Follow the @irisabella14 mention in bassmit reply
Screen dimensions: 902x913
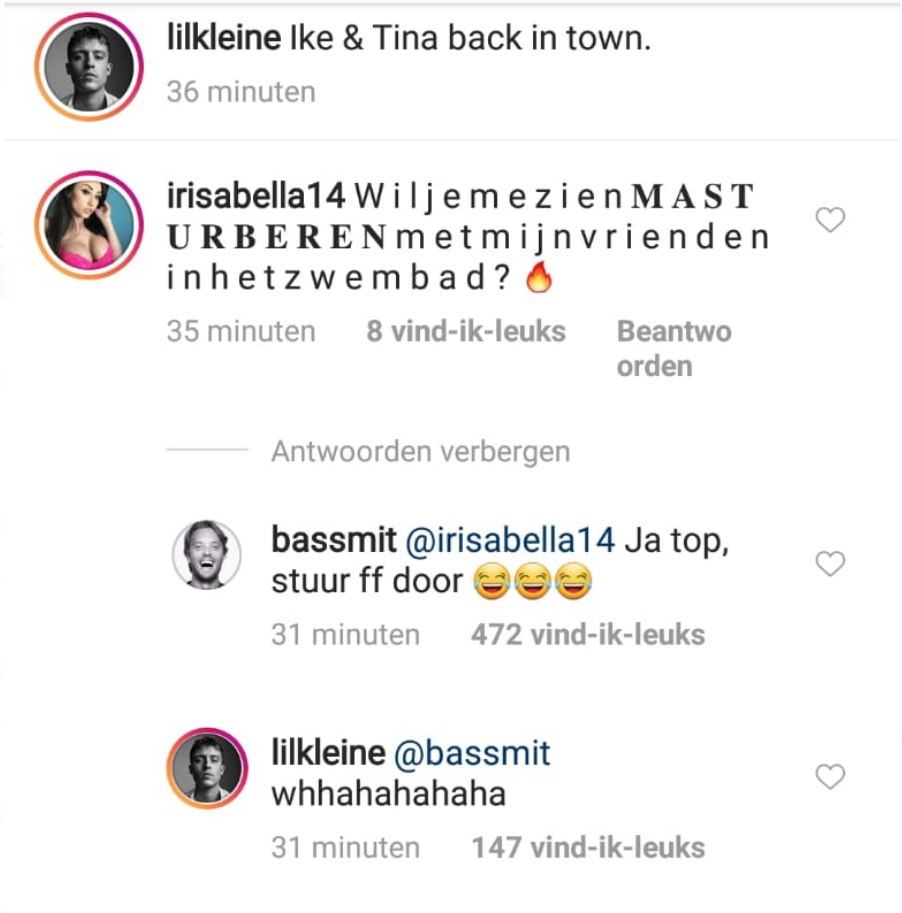point(510,540)
